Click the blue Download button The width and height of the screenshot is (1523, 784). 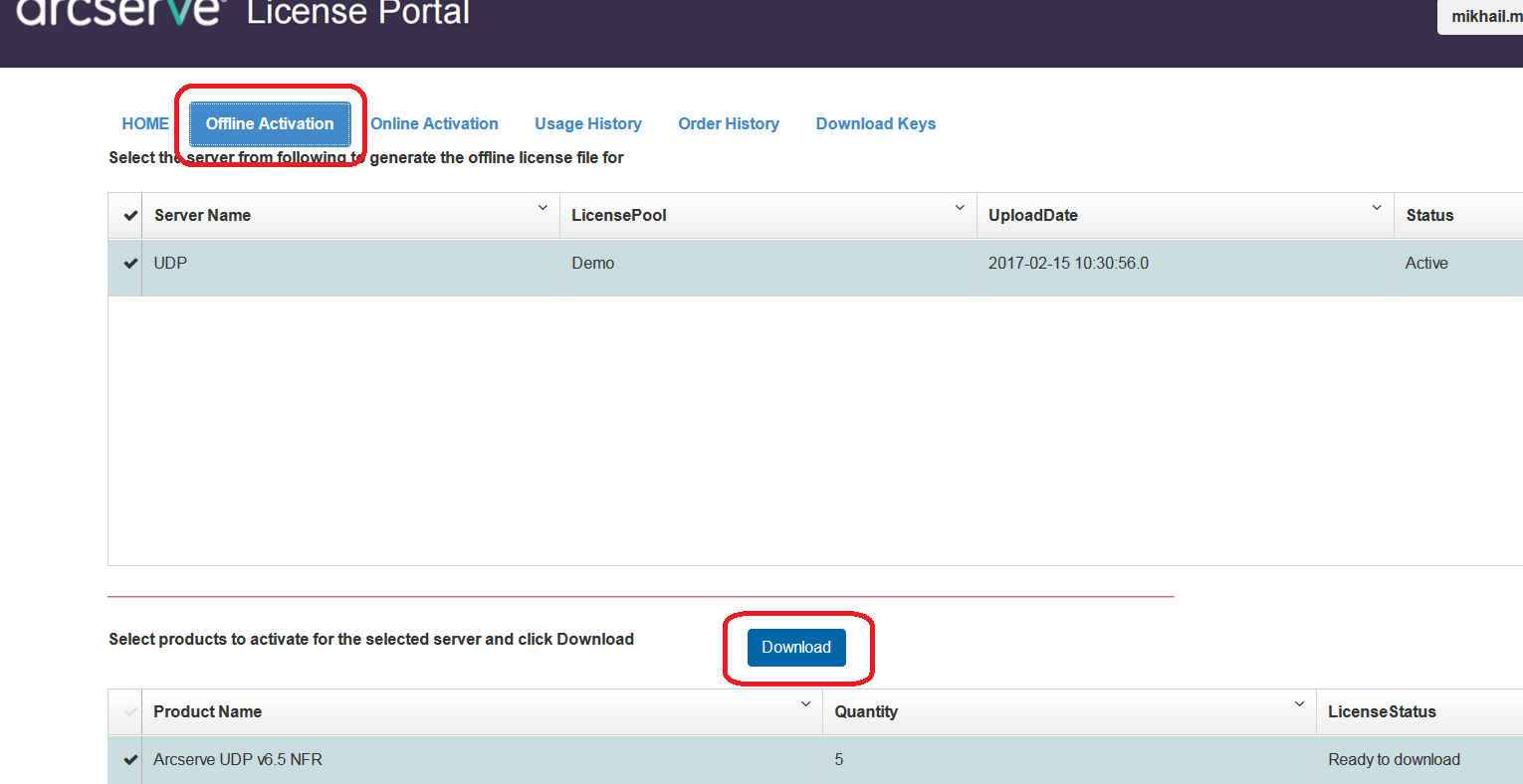tap(796, 647)
